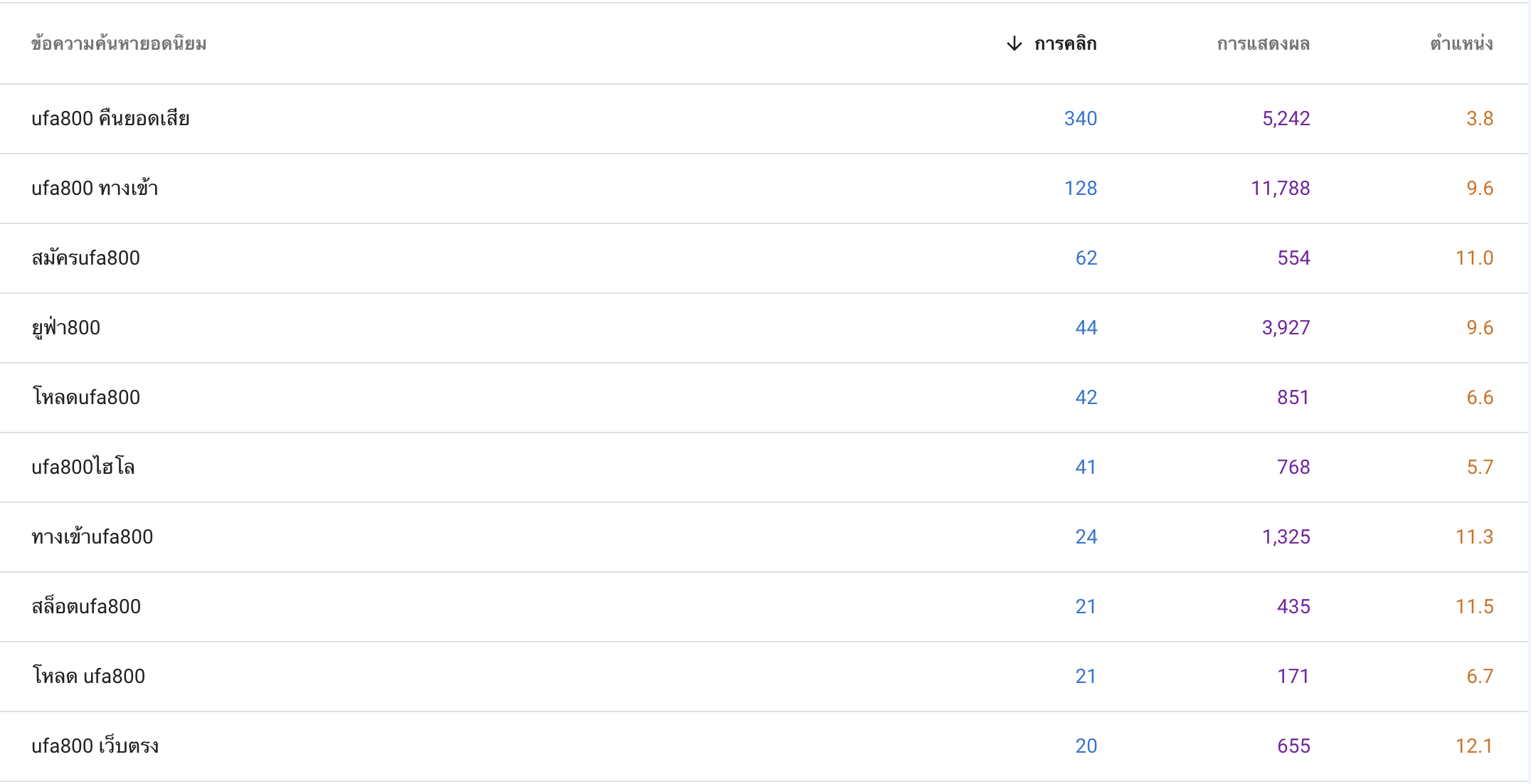This screenshot has width=1531, height=784.
Task: Select the ufa800ไฮโล query row
Action: [x=764, y=467]
